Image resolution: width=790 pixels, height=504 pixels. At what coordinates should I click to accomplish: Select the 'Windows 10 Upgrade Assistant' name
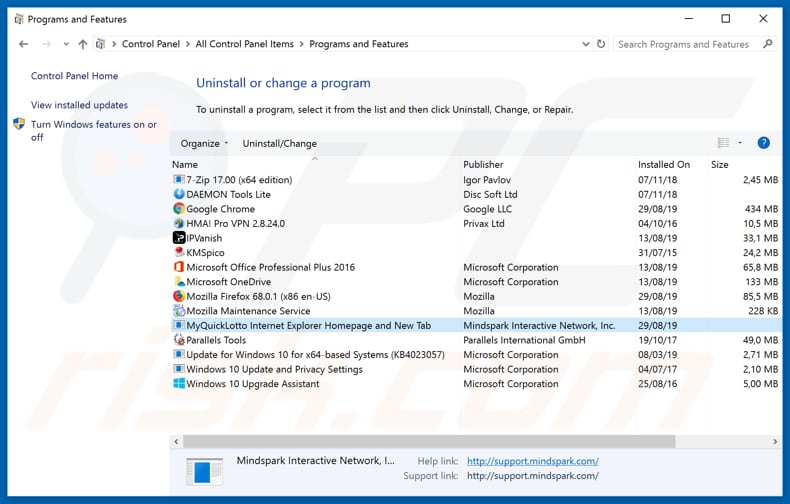(x=253, y=384)
